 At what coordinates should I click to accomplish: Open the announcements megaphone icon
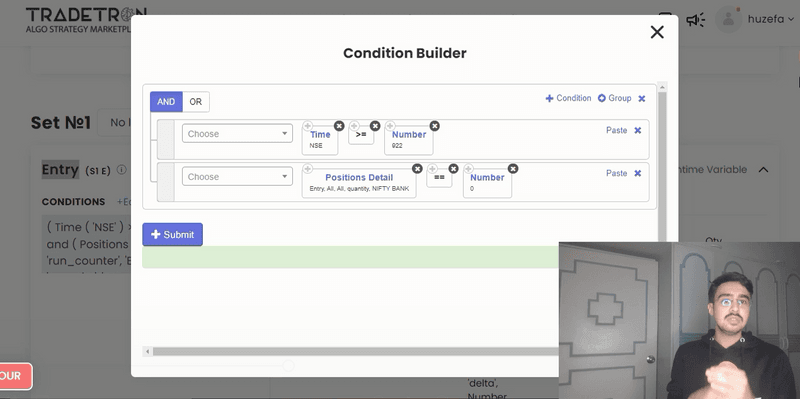tap(695, 20)
